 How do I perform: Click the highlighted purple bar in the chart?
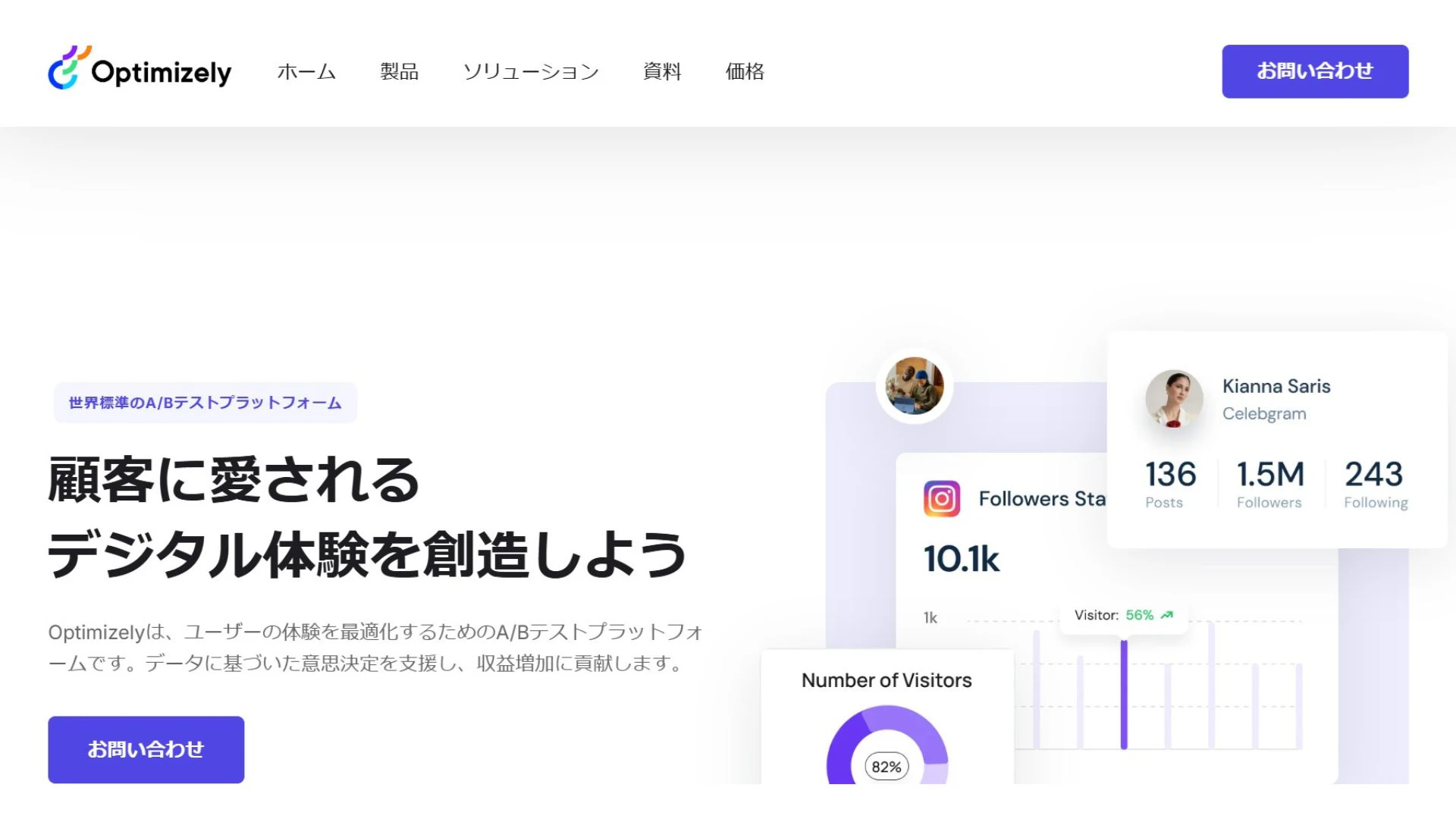click(x=1124, y=694)
